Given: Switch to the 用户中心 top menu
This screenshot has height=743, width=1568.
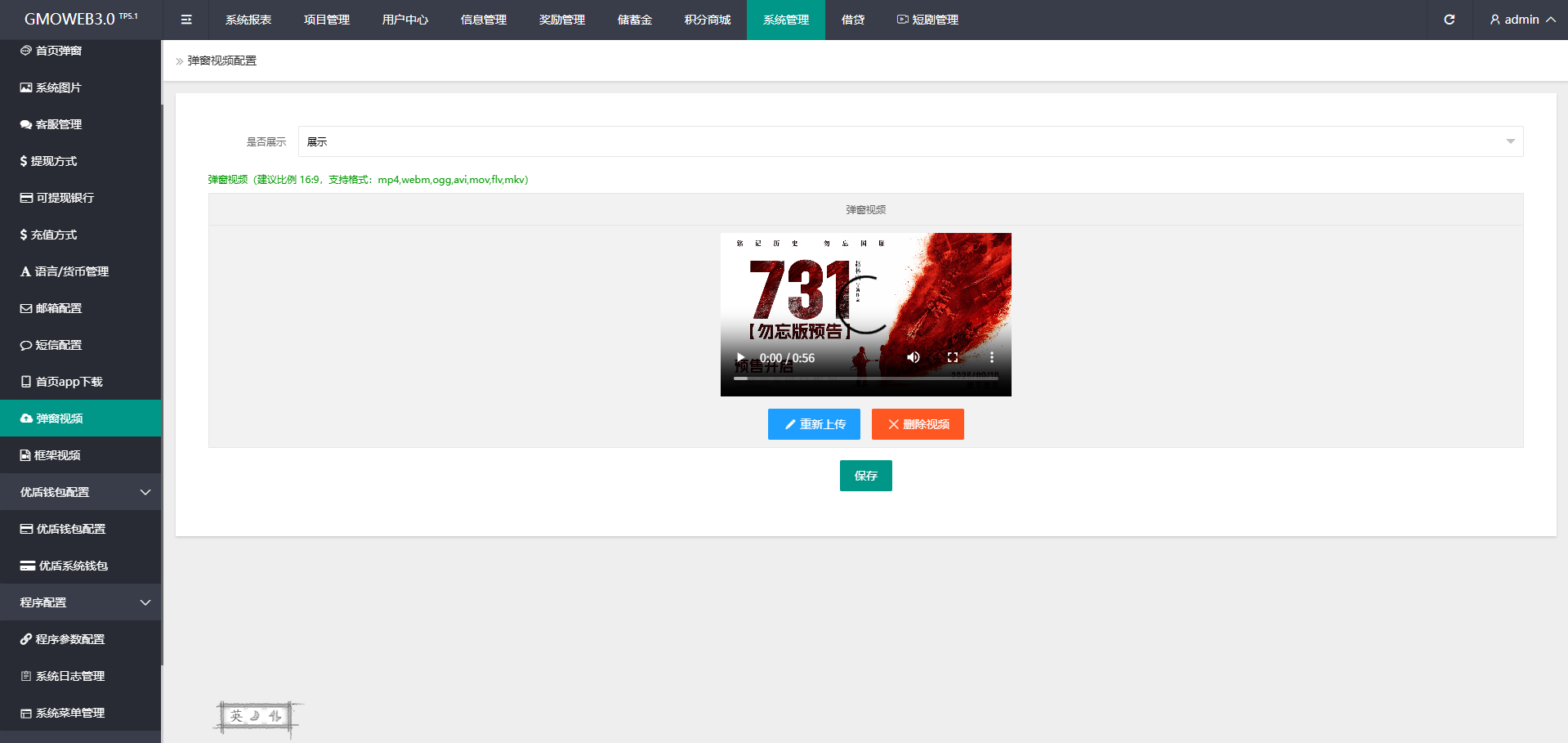Looking at the screenshot, I should click(x=404, y=20).
